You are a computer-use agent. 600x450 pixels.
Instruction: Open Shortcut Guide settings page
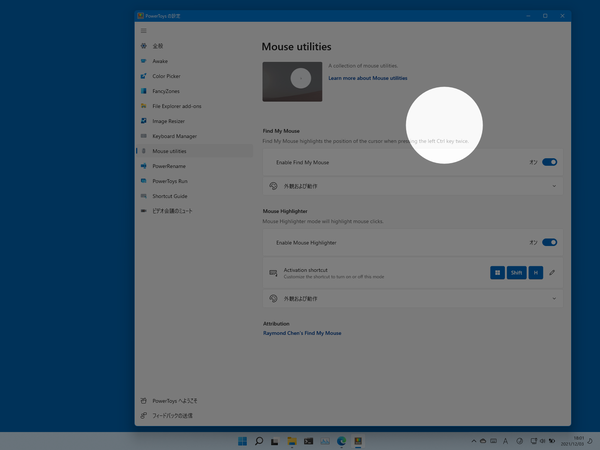(x=169, y=196)
